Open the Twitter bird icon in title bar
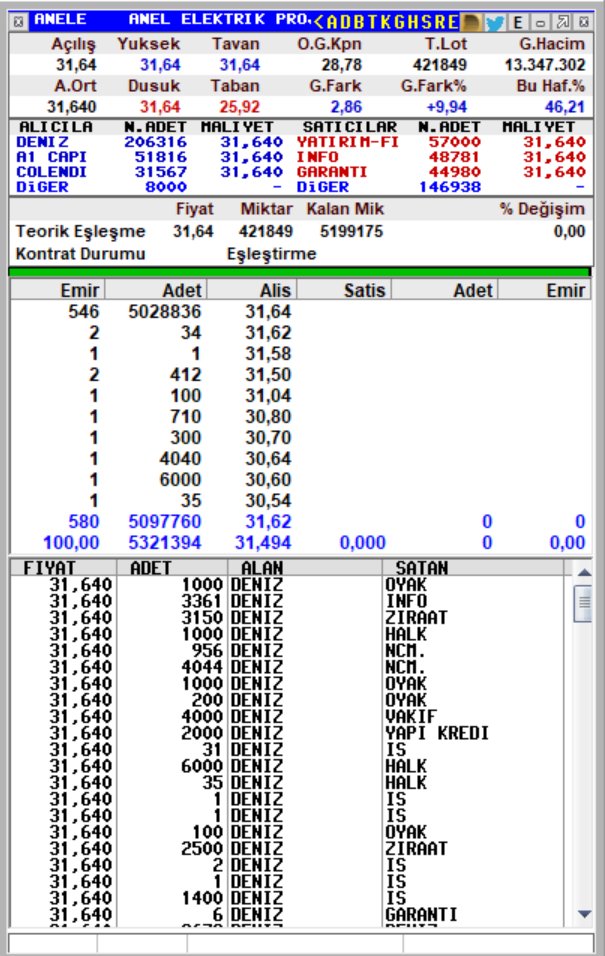The height and width of the screenshot is (956, 605). (495, 23)
